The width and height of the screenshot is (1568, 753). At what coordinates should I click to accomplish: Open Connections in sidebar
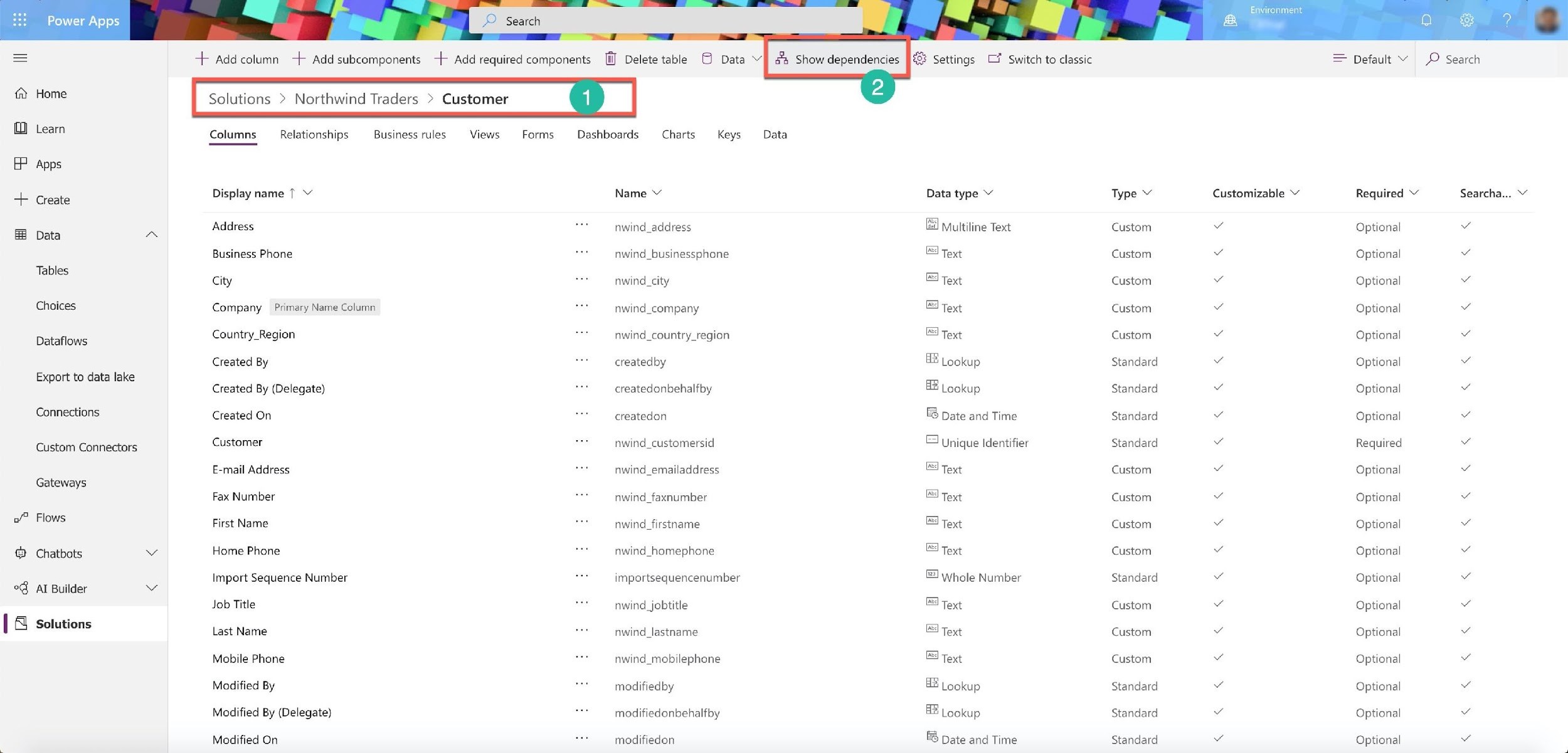pos(68,412)
